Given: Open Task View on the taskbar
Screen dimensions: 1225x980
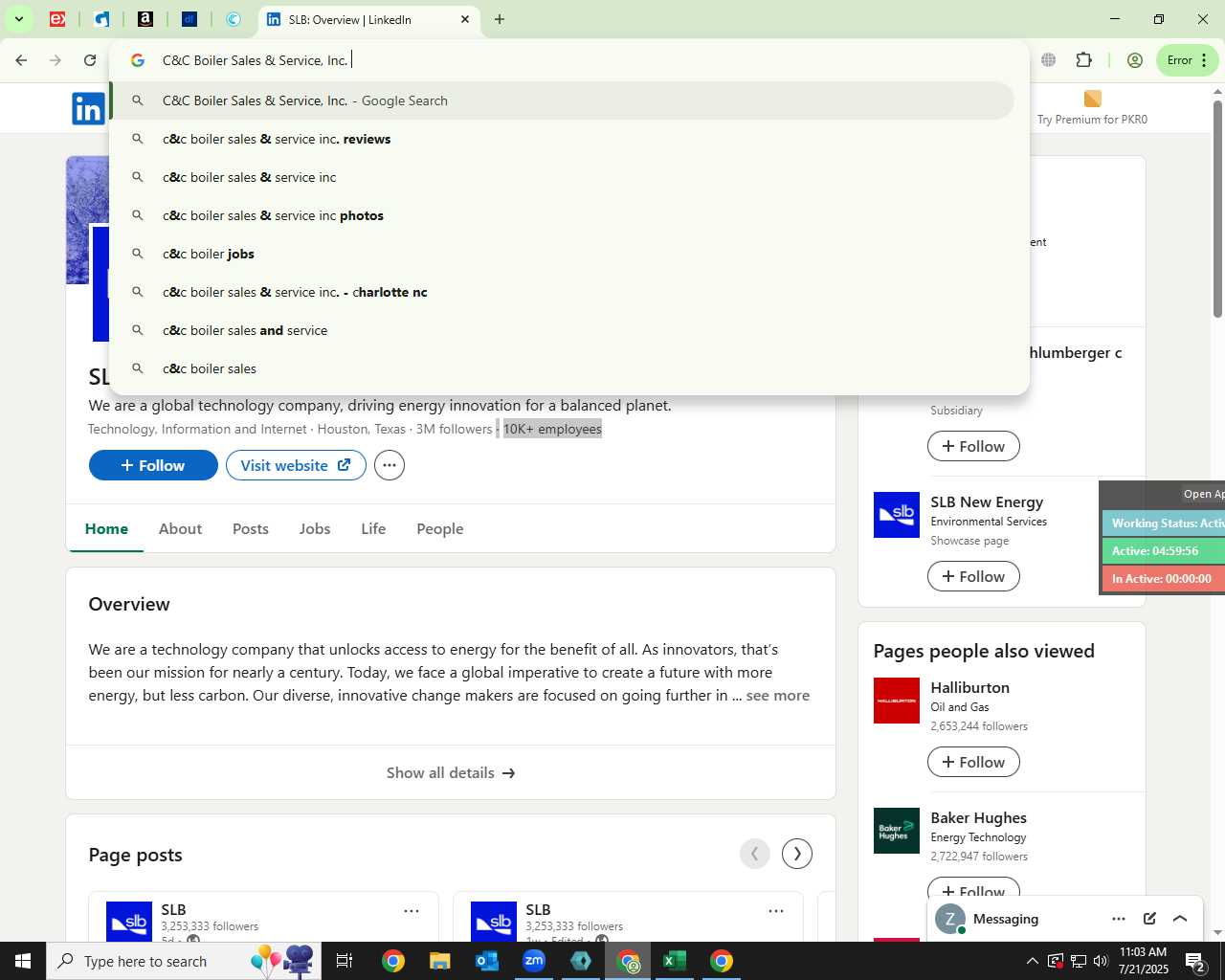Looking at the screenshot, I should point(345,961).
